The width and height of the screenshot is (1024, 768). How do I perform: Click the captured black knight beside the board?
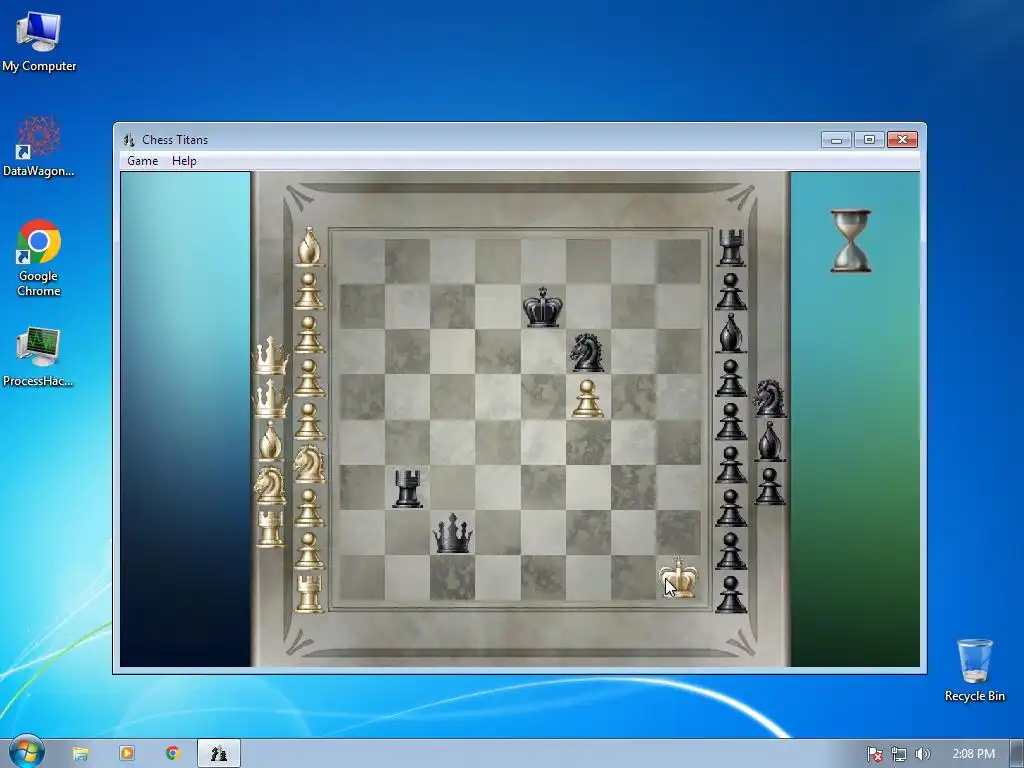click(x=769, y=398)
